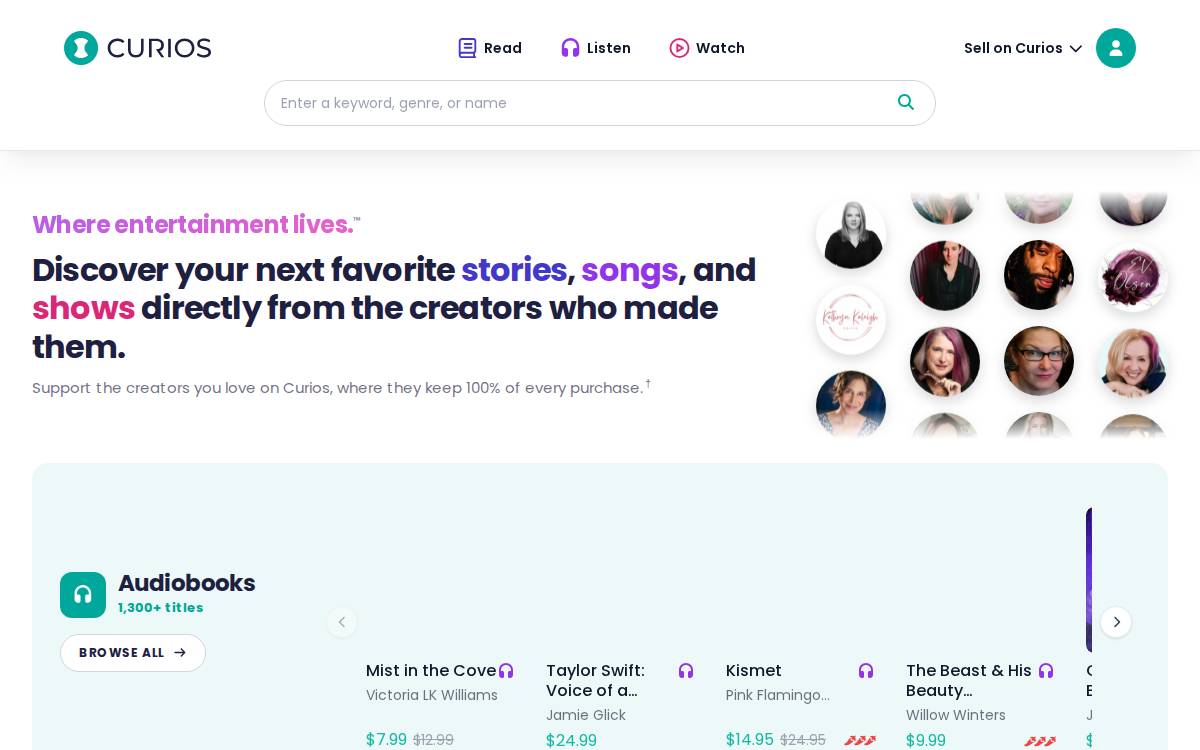Image resolution: width=1200 pixels, height=750 pixels.
Task: Click the Read book icon
Action: [x=467, y=48]
